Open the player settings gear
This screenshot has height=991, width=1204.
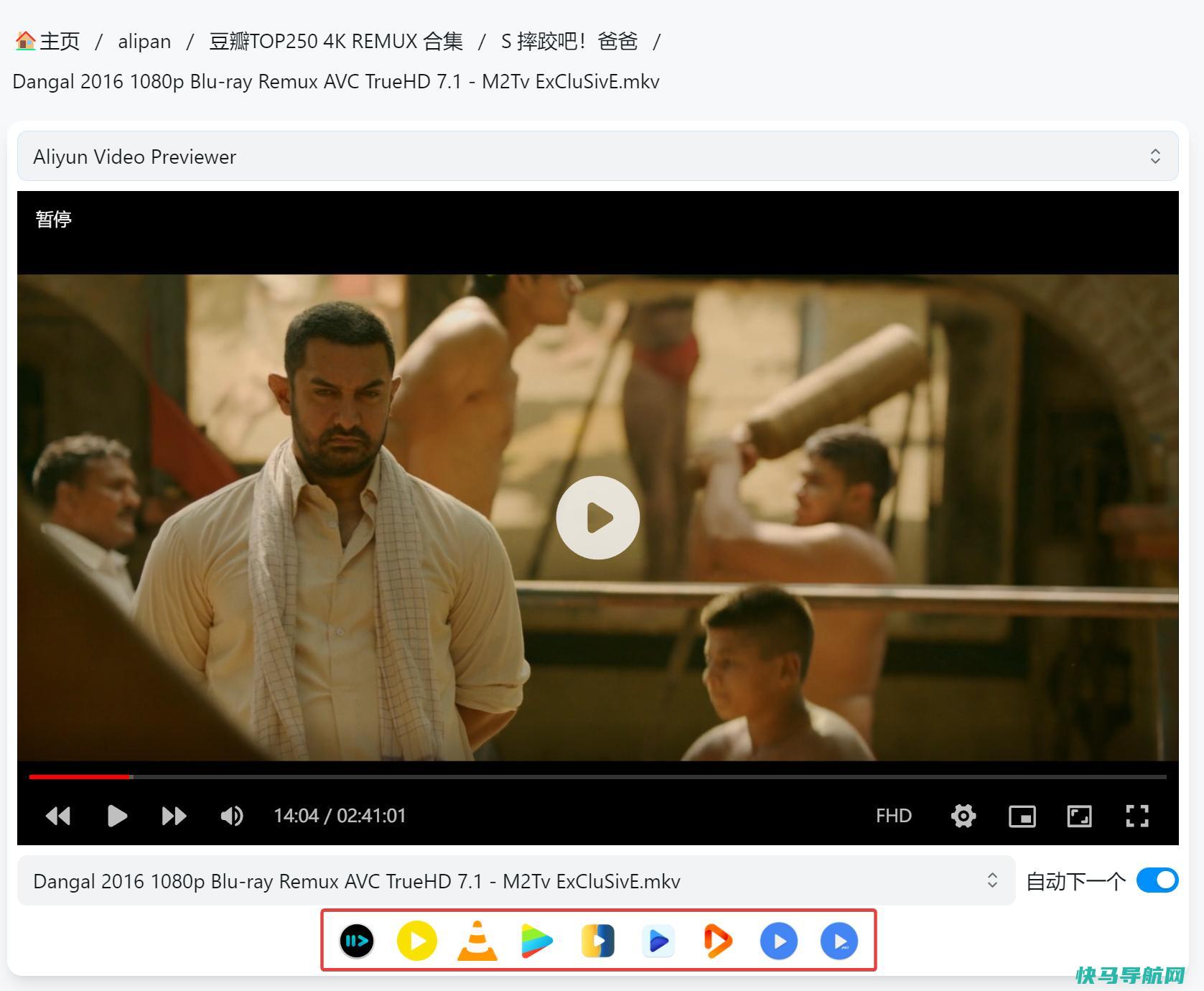963,816
